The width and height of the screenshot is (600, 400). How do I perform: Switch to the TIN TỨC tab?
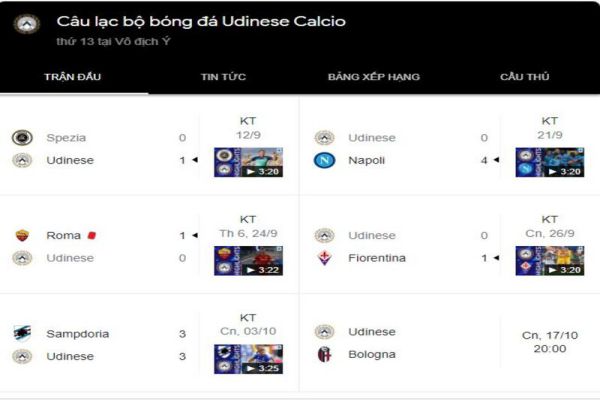pyautogui.click(x=223, y=77)
